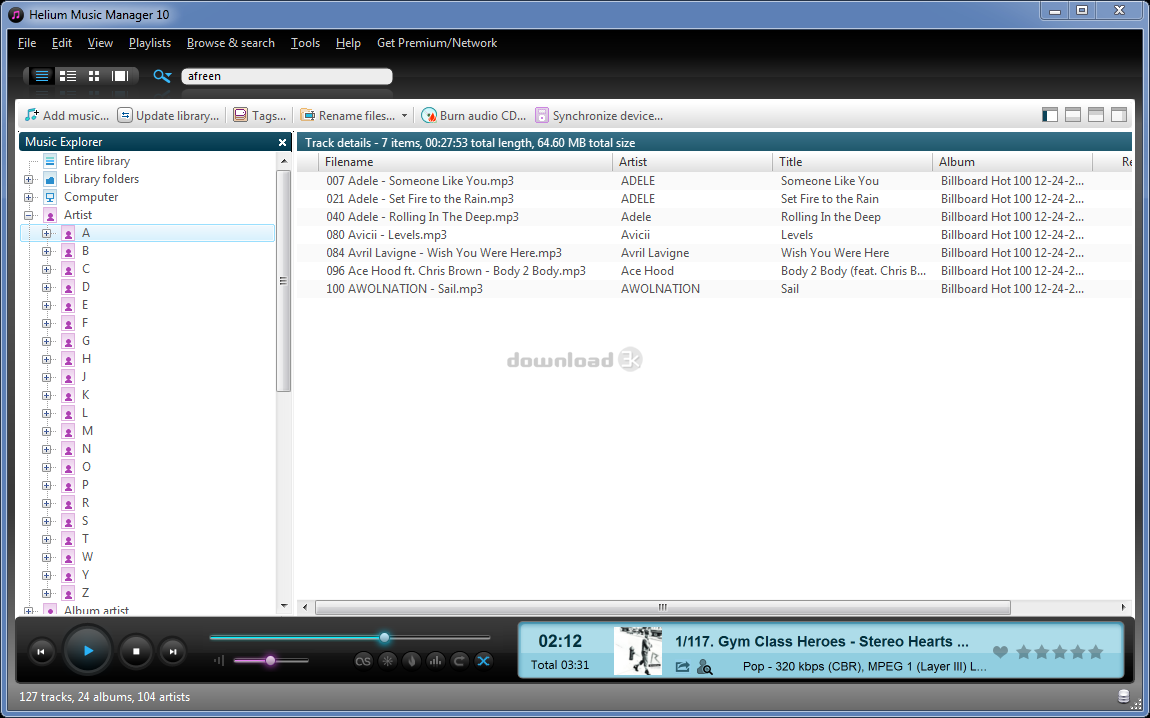Open the Tools menu
The image size is (1150, 718).
pyautogui.click(x=305, y=43)
